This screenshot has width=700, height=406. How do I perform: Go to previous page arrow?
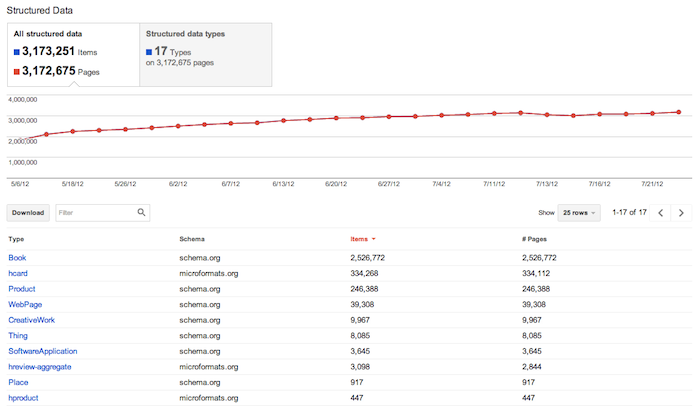[x=660, y=213]
